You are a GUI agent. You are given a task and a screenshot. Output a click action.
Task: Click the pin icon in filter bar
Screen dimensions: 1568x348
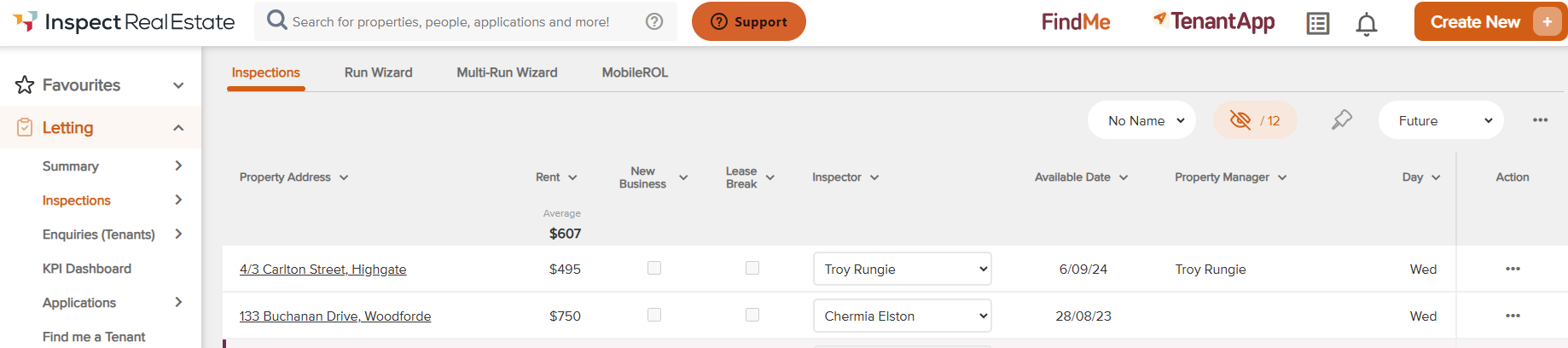coord(1341,120)
